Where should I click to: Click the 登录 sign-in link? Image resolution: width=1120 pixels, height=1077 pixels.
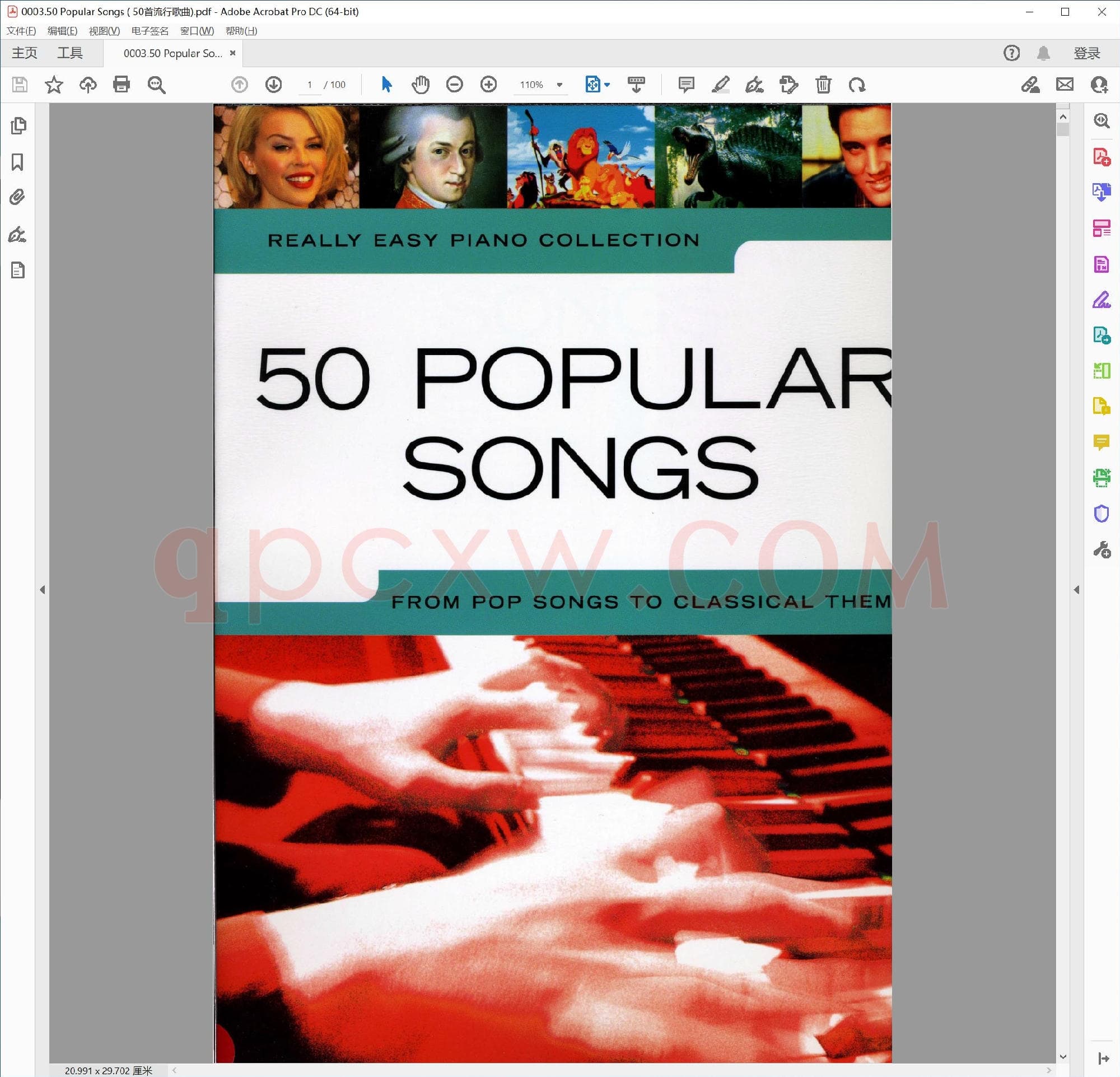tap(1086, 53)
